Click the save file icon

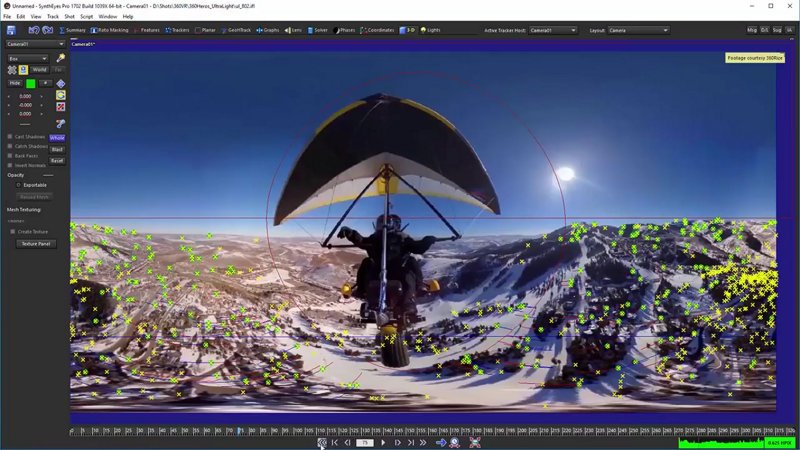11,30
